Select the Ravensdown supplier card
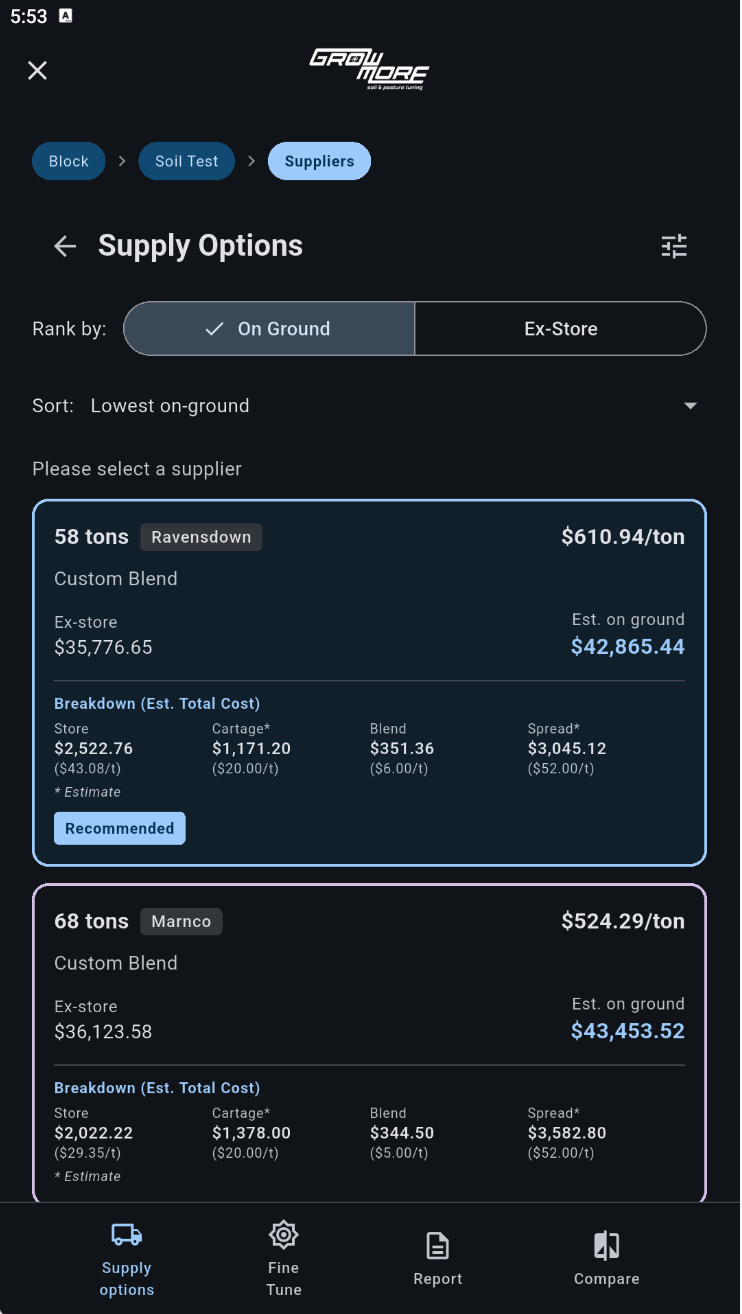Image resolution: width=742 pixels, height=1314 pixels. click(370, 682)
